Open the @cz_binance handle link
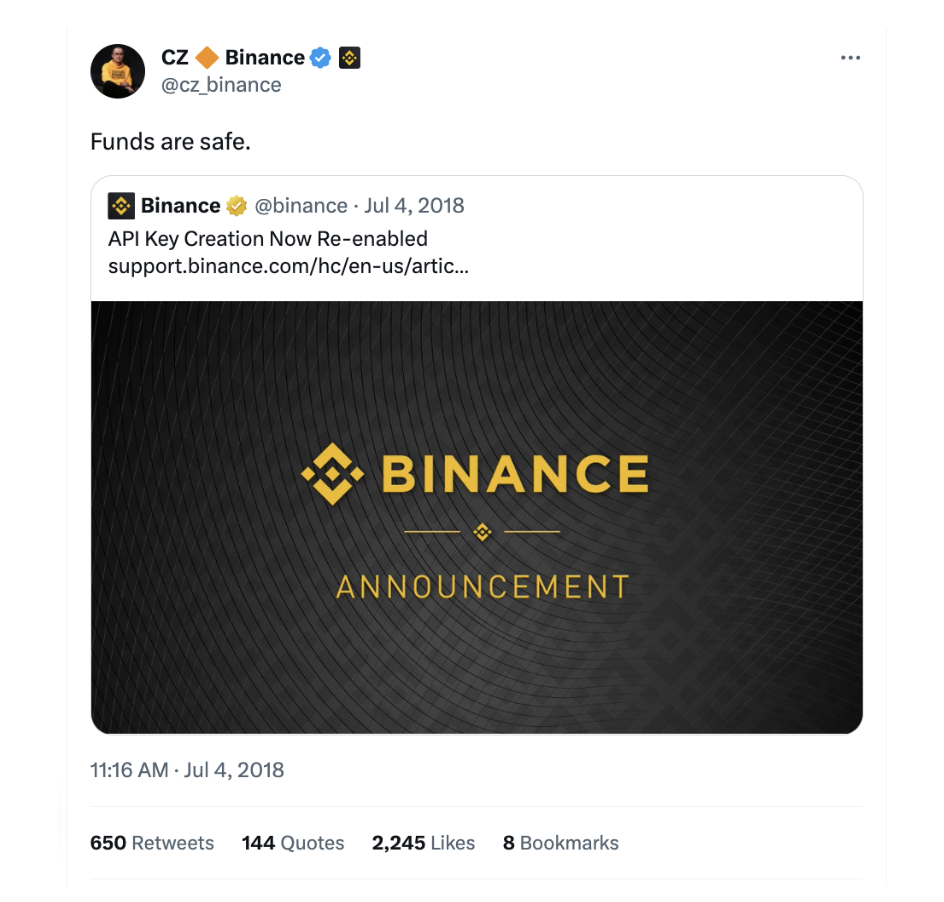Image resolution: width=944 pixels, height=902 pixels. pyautogui.click(x=221, y=85)
